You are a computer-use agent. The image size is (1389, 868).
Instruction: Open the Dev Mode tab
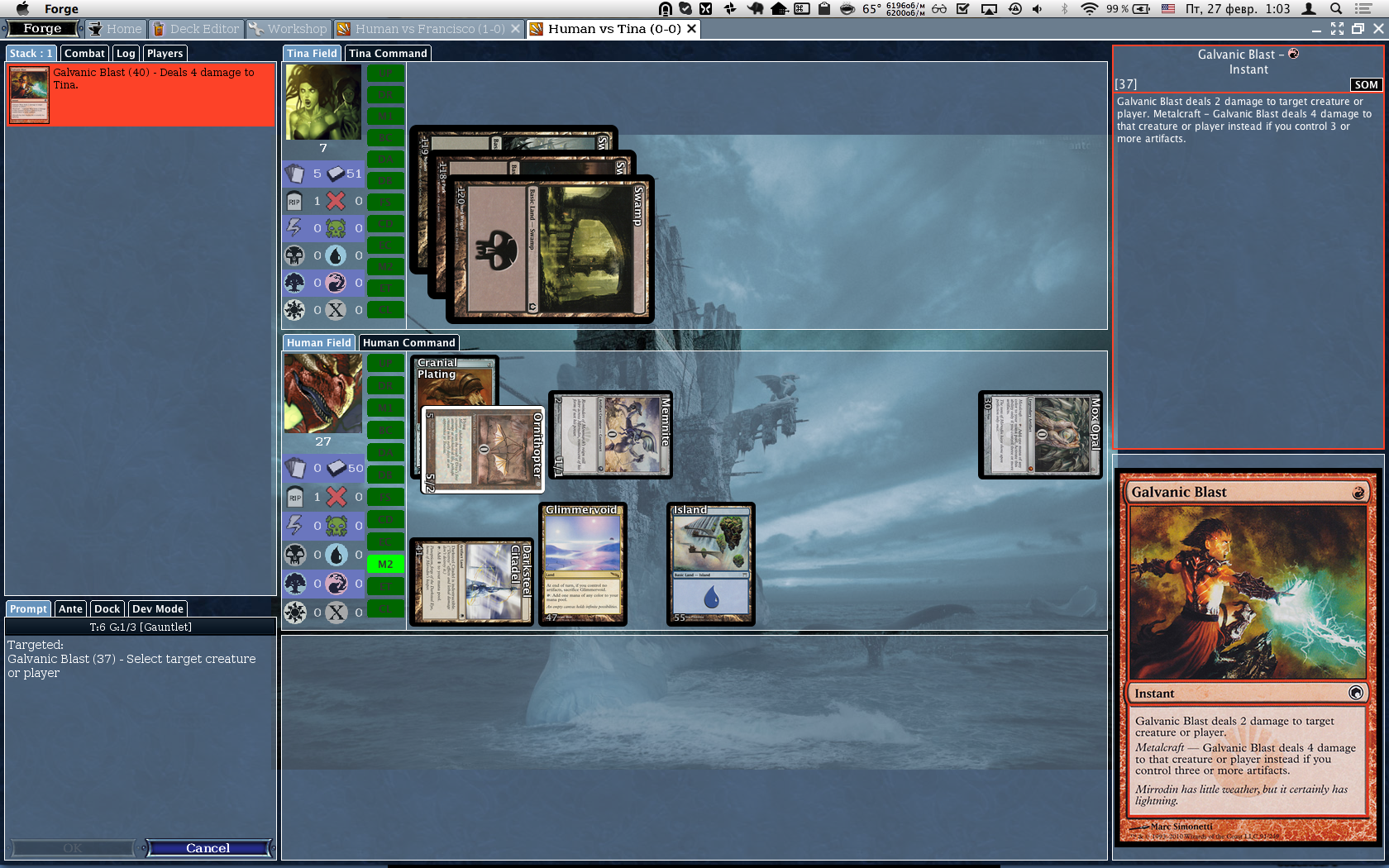[157, 609]
